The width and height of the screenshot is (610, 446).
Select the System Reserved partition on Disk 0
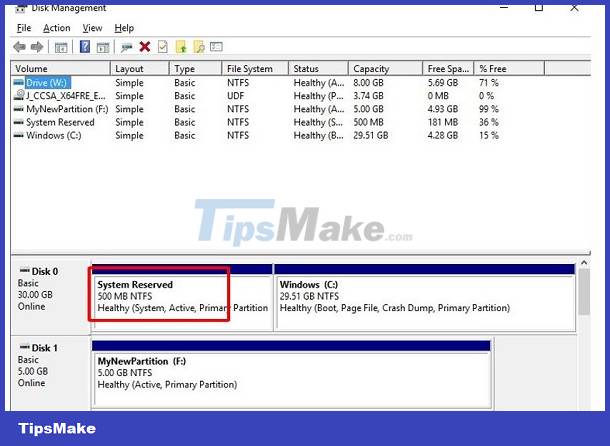click(182, 297)
